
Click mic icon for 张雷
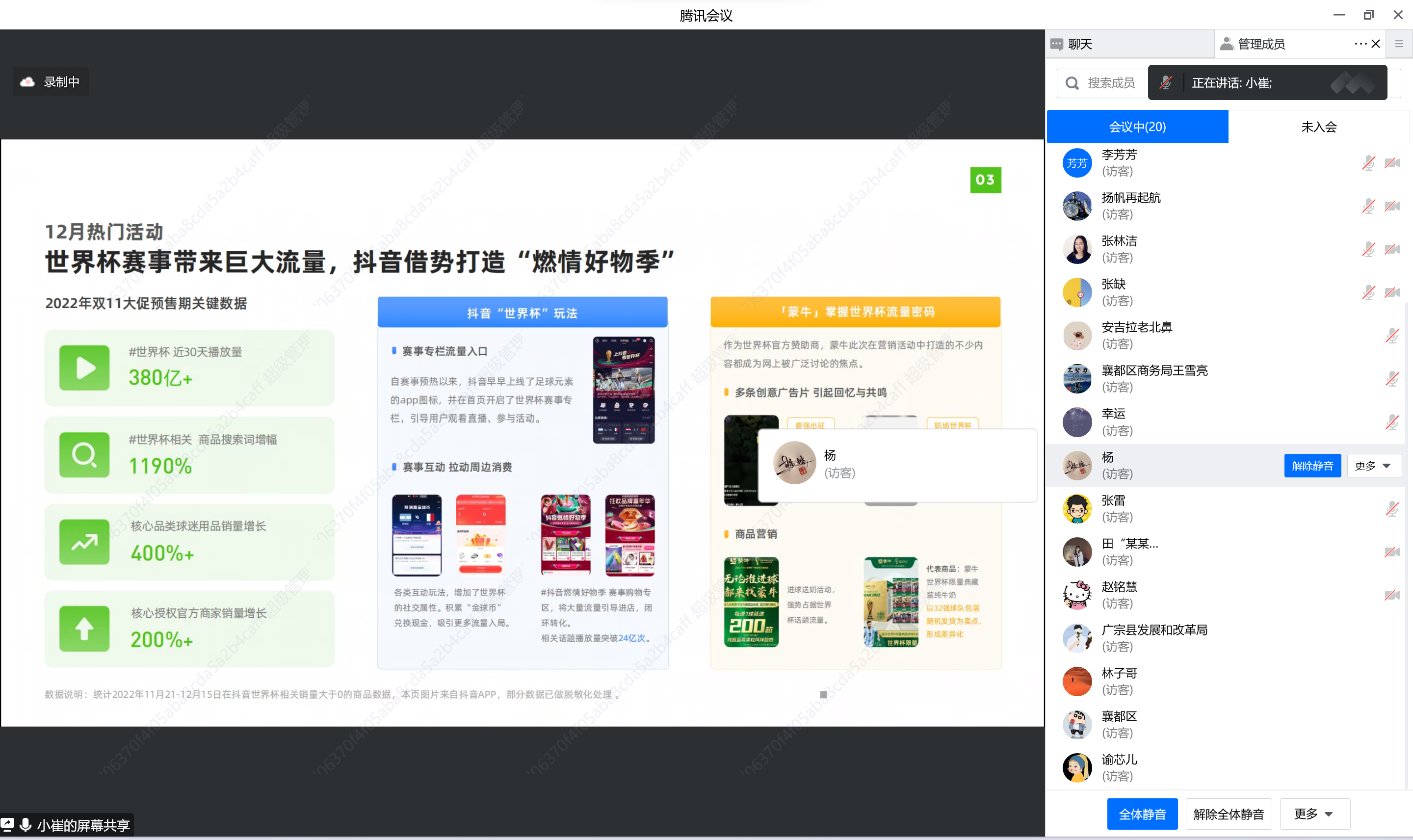coord(1392,509)
